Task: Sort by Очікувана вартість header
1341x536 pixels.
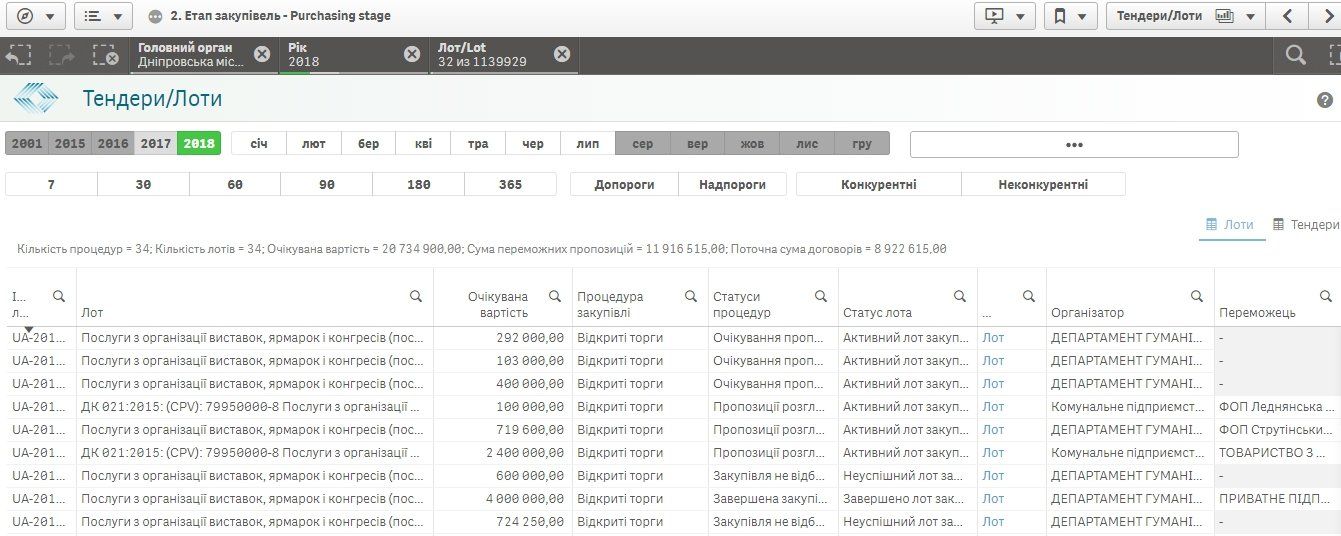Action: point(498,305)
